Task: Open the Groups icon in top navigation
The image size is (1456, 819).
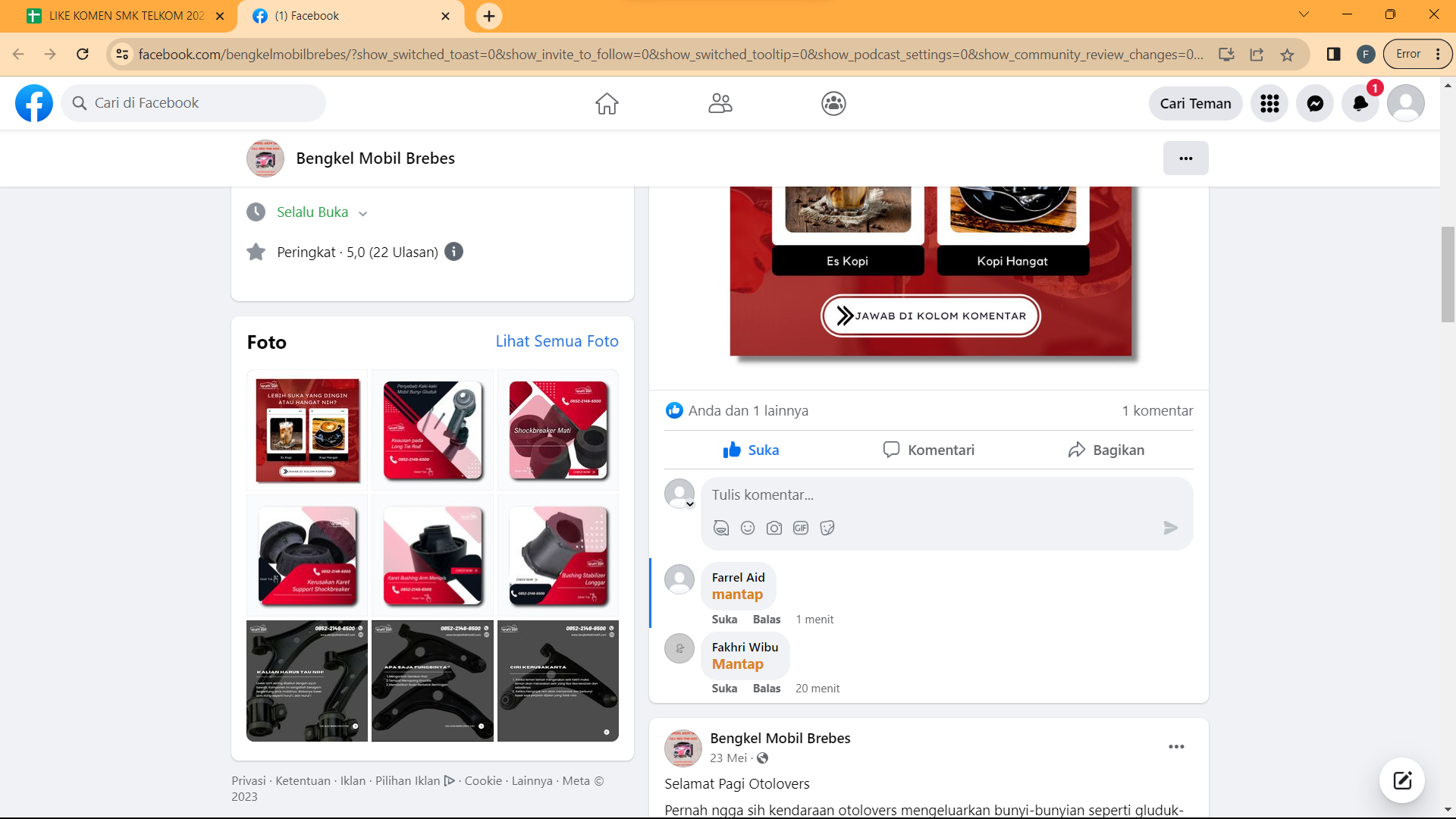Action: click(833, 103)
